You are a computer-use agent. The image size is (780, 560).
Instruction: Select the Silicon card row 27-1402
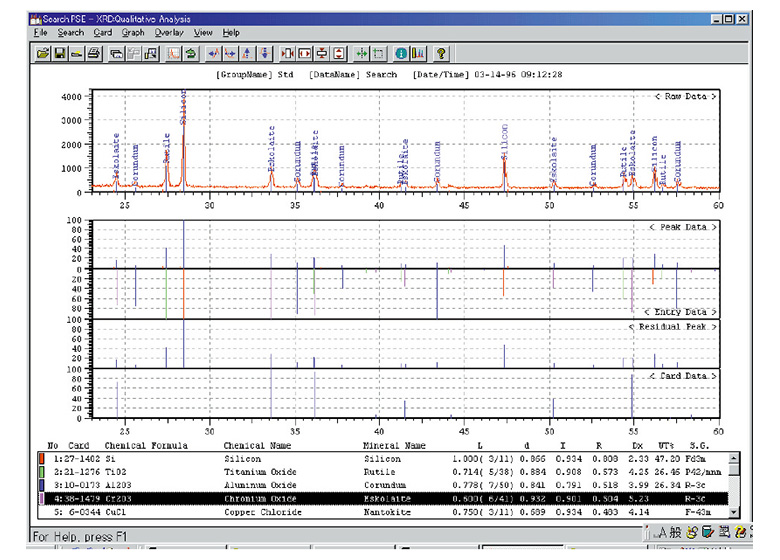click(383, 459)
